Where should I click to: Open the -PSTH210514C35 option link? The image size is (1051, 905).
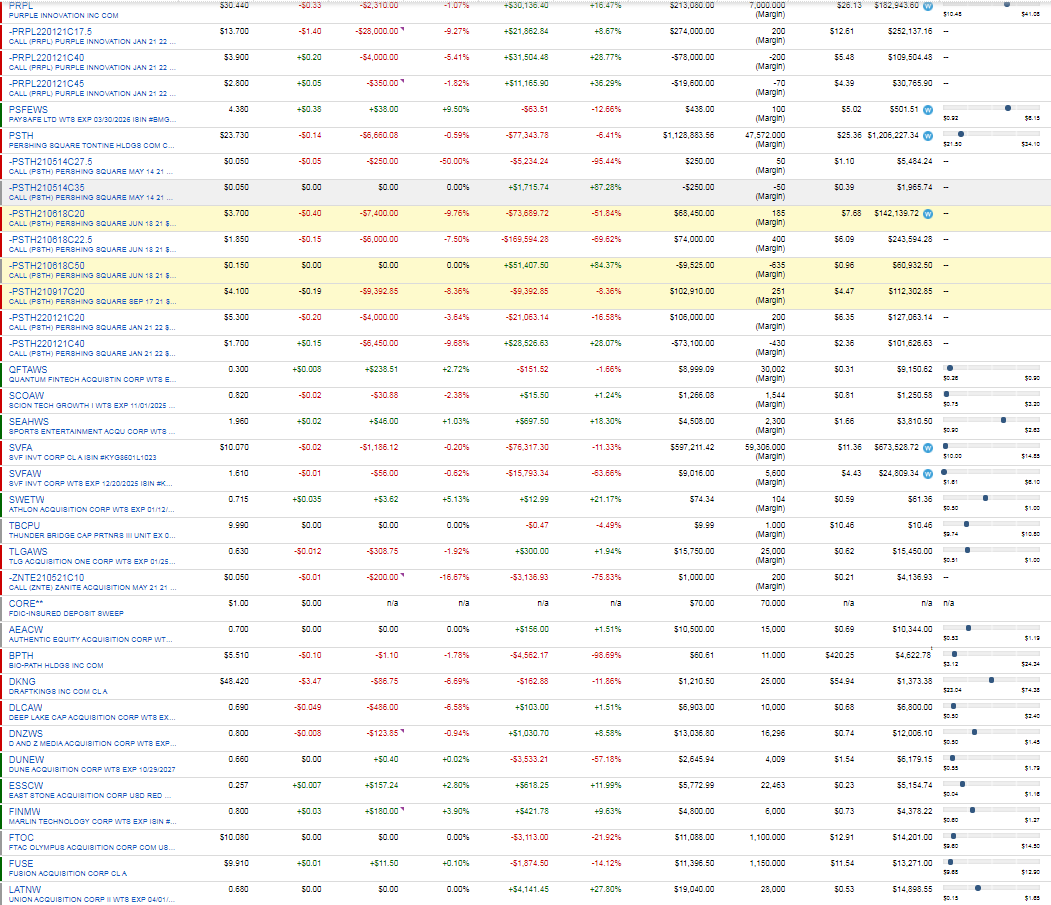click(x=46, y=188)
